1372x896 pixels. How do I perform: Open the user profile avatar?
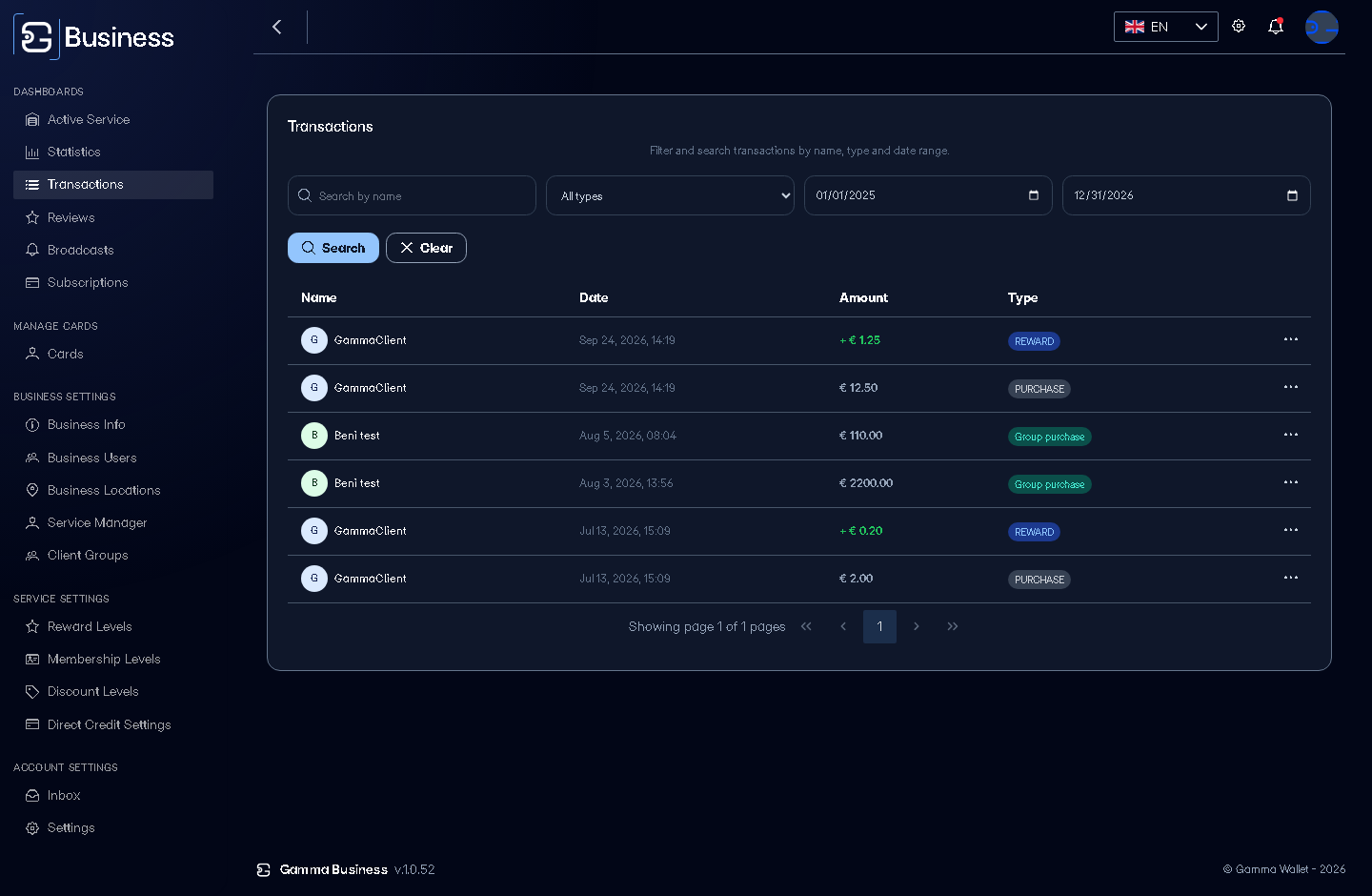[x=1322, y=27]
